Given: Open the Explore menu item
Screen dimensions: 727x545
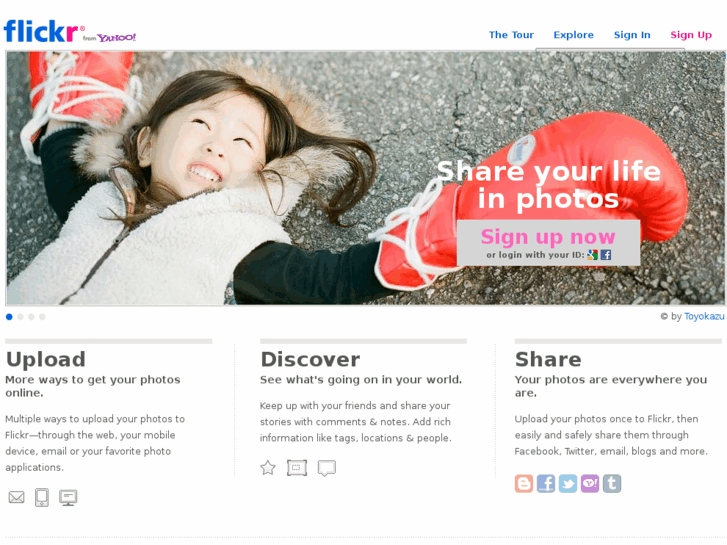Looking at the screenshot, I should [x=574, y=35].
